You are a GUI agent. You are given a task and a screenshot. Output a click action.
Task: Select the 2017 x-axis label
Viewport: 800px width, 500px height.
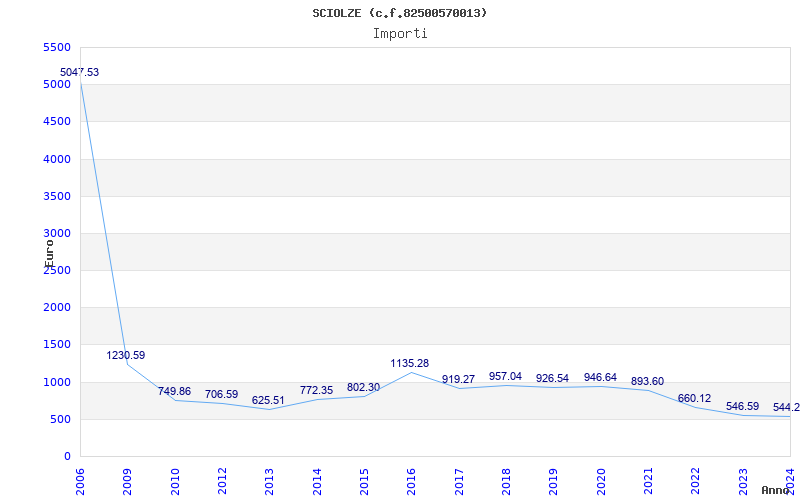pyautogui.click(x=459, y=481)
